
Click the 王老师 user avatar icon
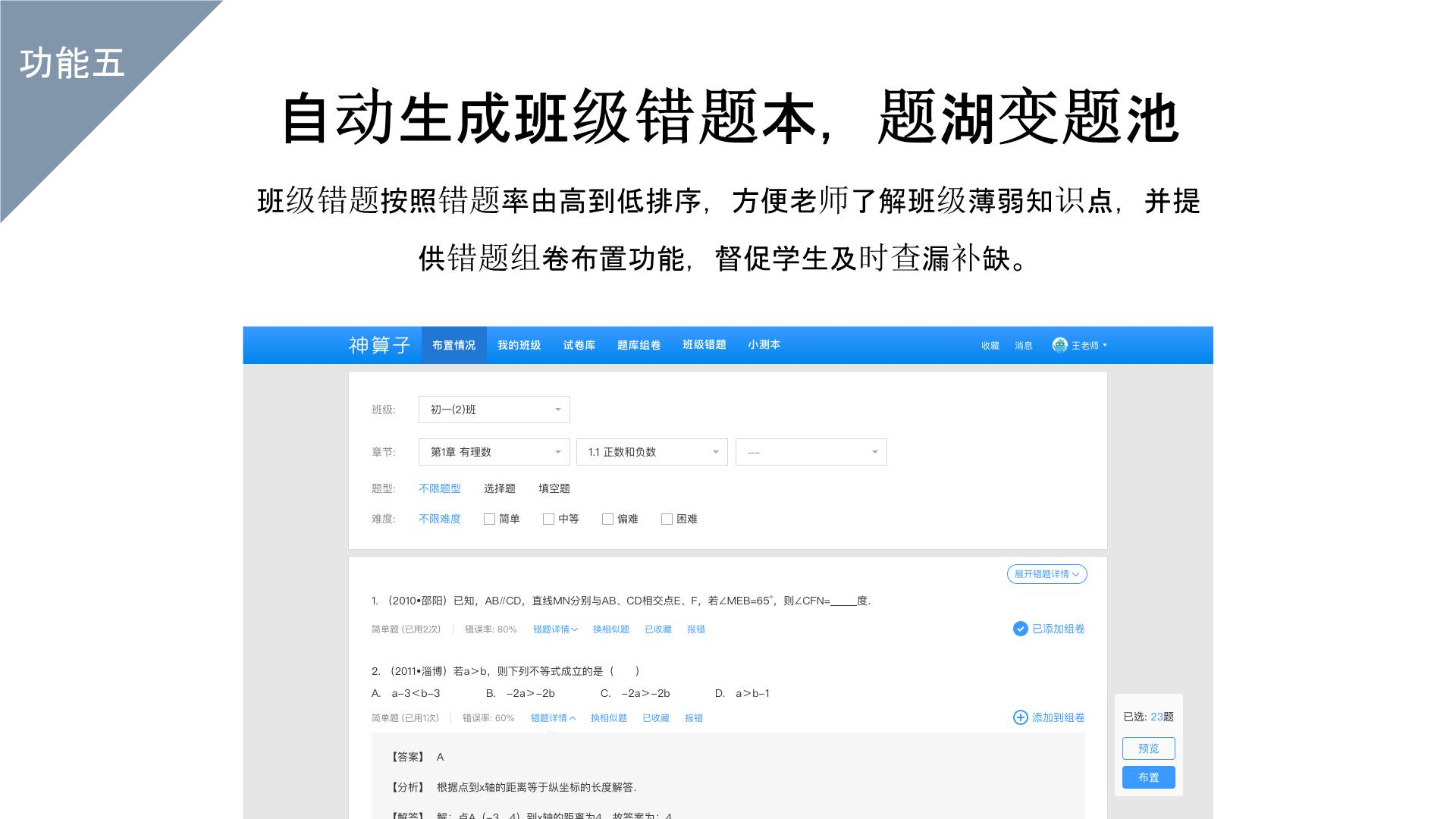tap(1059, 345)
